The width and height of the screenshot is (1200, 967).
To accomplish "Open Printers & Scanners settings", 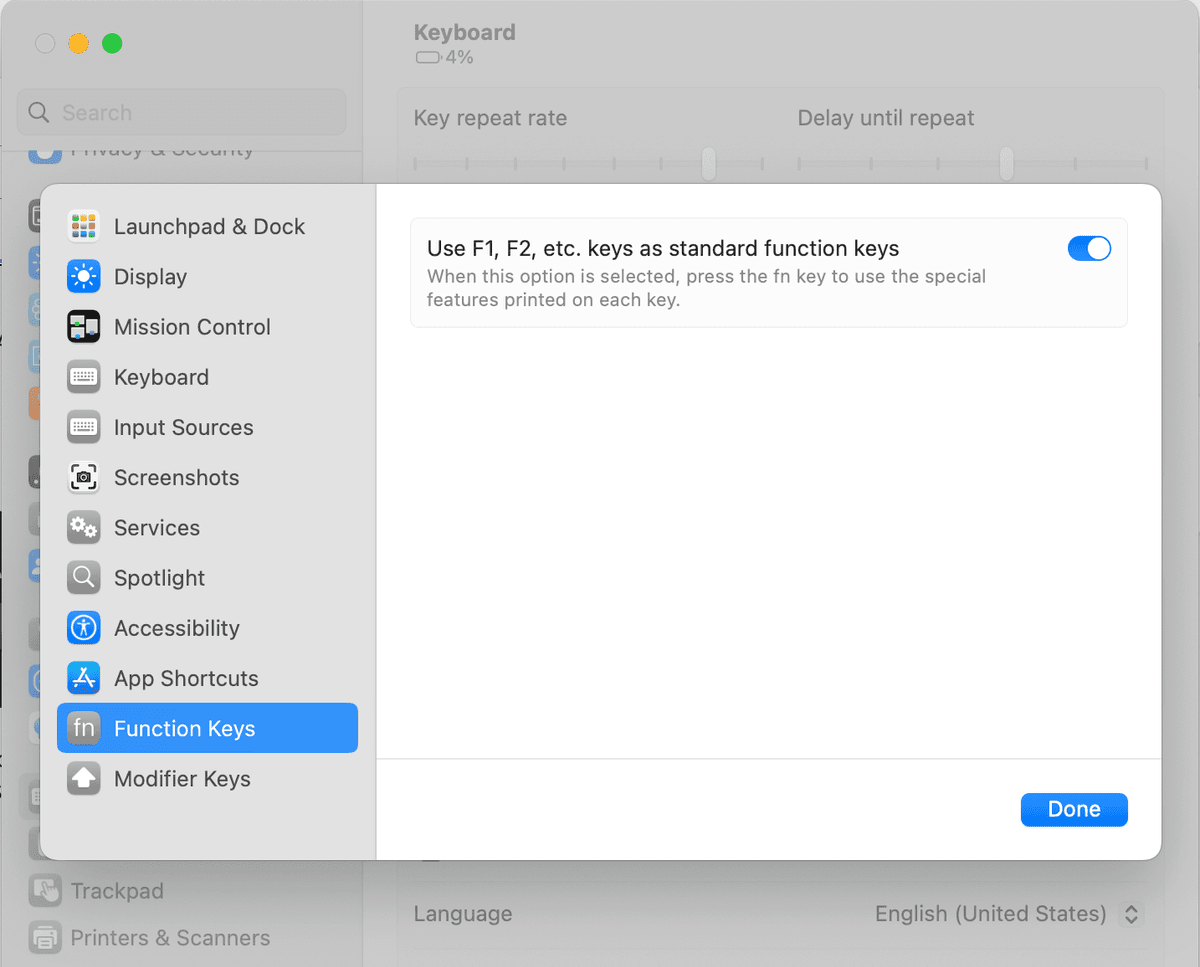I will click(x=170, y=937).
